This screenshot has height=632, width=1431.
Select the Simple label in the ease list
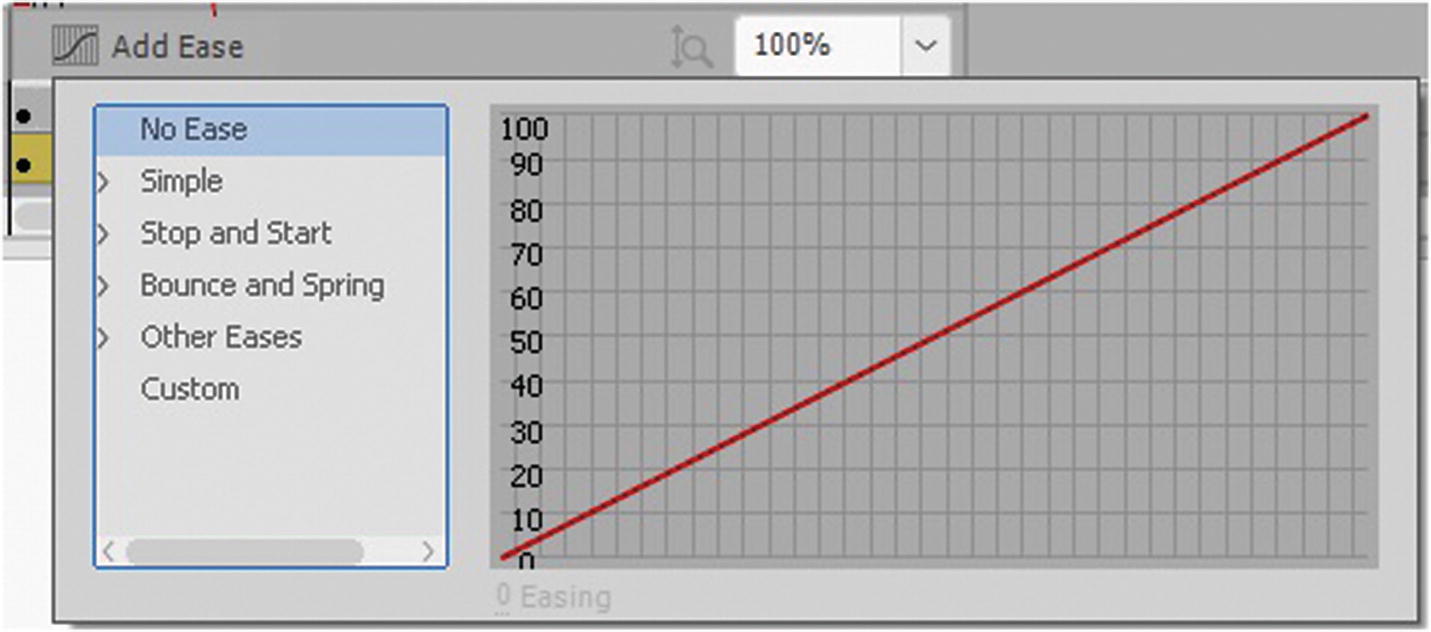181,182
